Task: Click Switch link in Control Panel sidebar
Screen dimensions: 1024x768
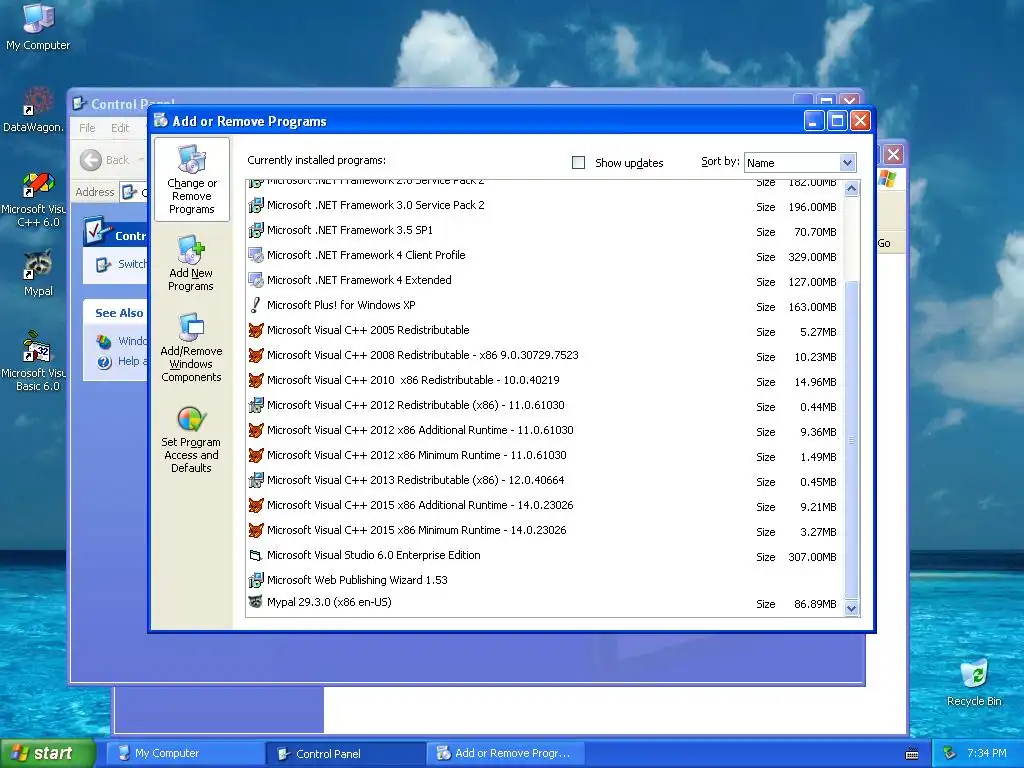Action: click(x=132, y=264)
